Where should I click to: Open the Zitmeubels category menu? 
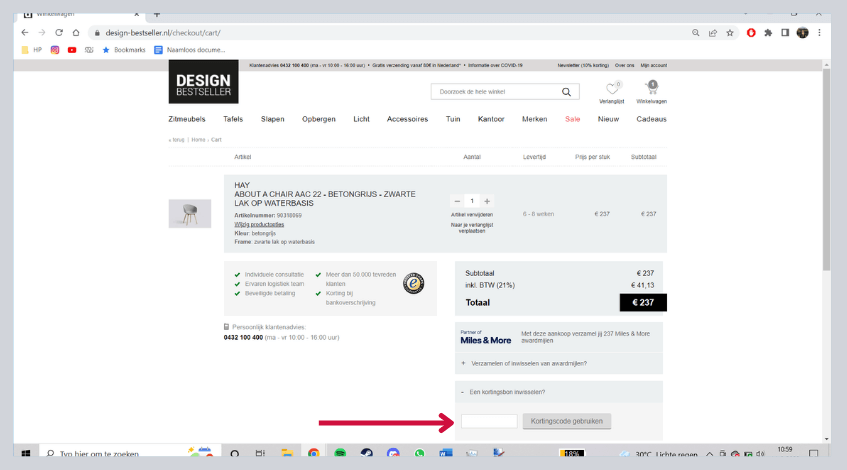click(x=186, y=119)
